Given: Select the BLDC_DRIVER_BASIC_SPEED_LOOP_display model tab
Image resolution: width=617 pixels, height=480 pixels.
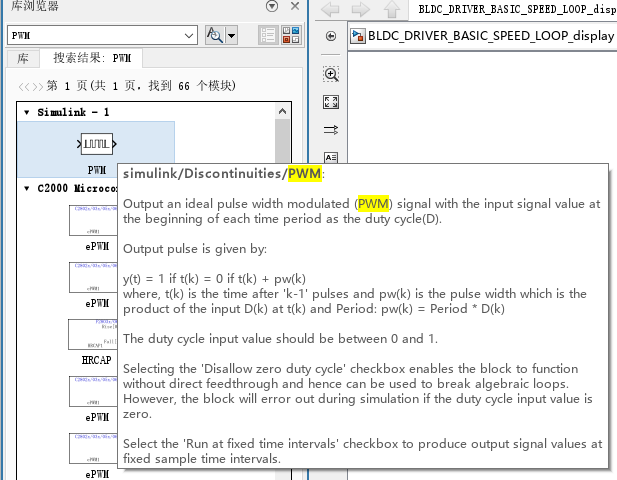Looking at the screenshot, I should (x=516, y=9).
